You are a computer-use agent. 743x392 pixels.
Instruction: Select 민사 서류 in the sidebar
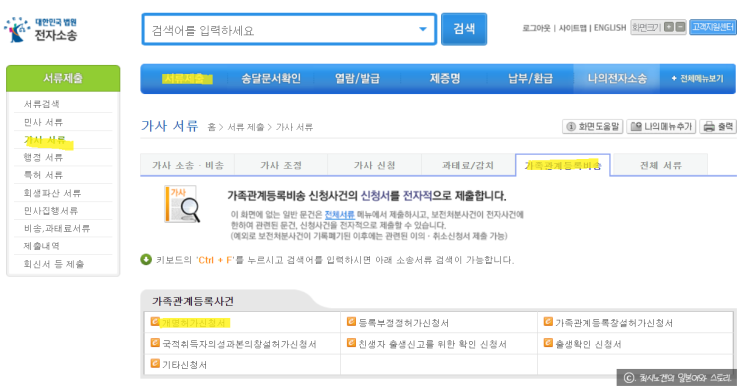coord(43,122)
